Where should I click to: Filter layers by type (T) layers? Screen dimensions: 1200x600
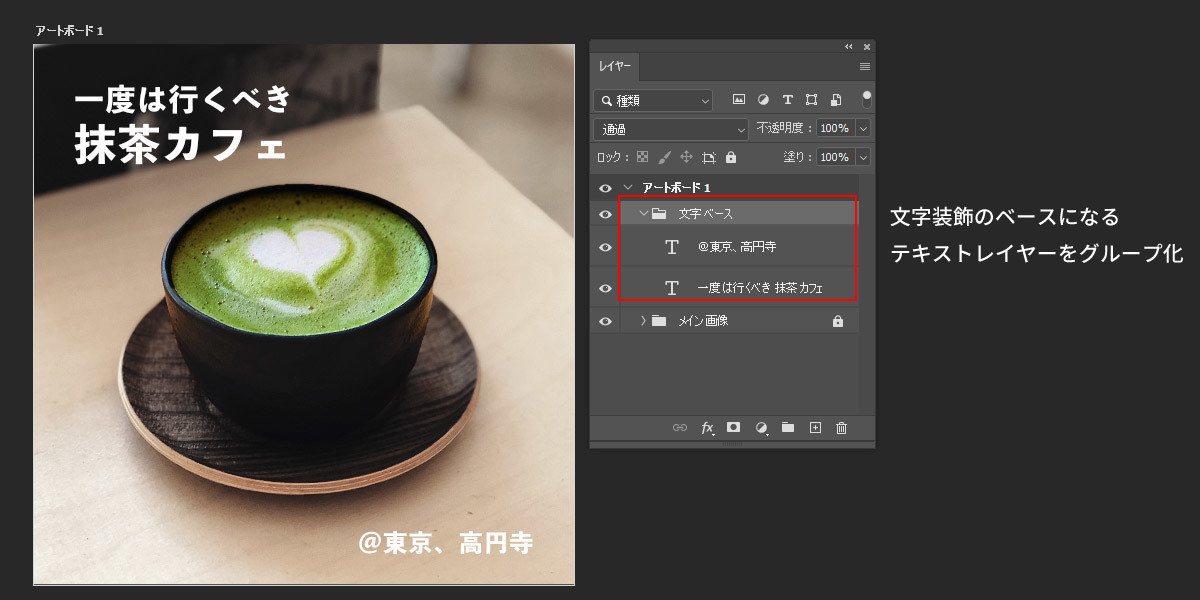pyautogui.click(x=787, y=100)
